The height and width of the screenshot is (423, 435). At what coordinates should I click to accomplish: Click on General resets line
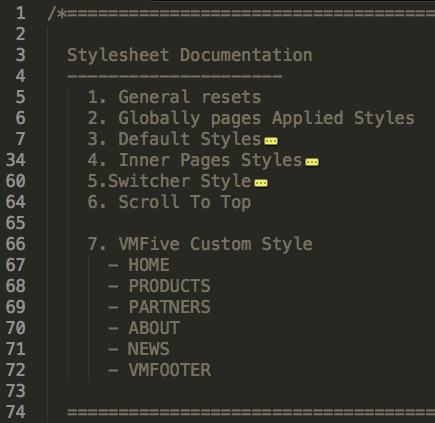tap(174, 97)
